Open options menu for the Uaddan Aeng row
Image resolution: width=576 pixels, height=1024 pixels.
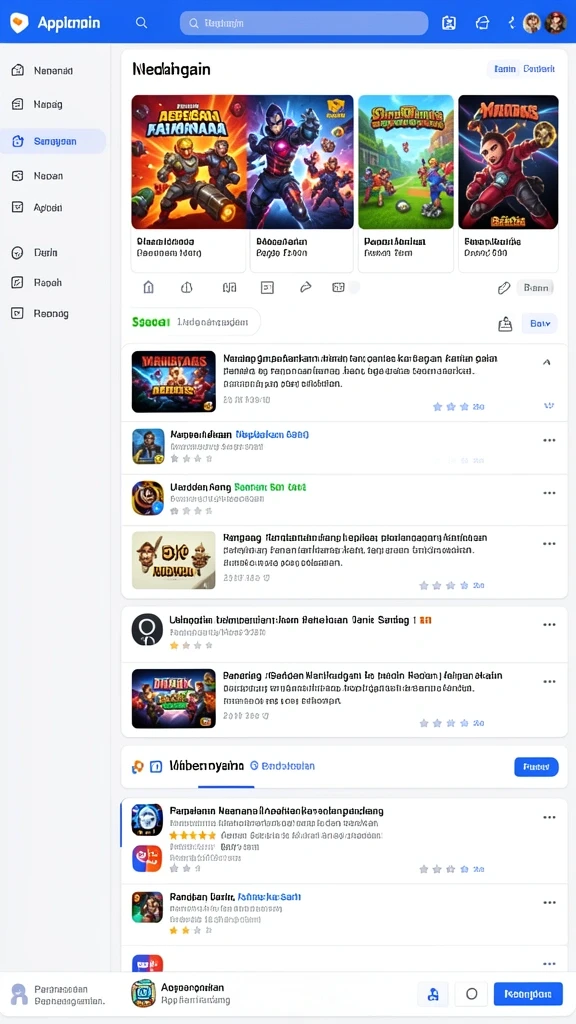(549, 492)
